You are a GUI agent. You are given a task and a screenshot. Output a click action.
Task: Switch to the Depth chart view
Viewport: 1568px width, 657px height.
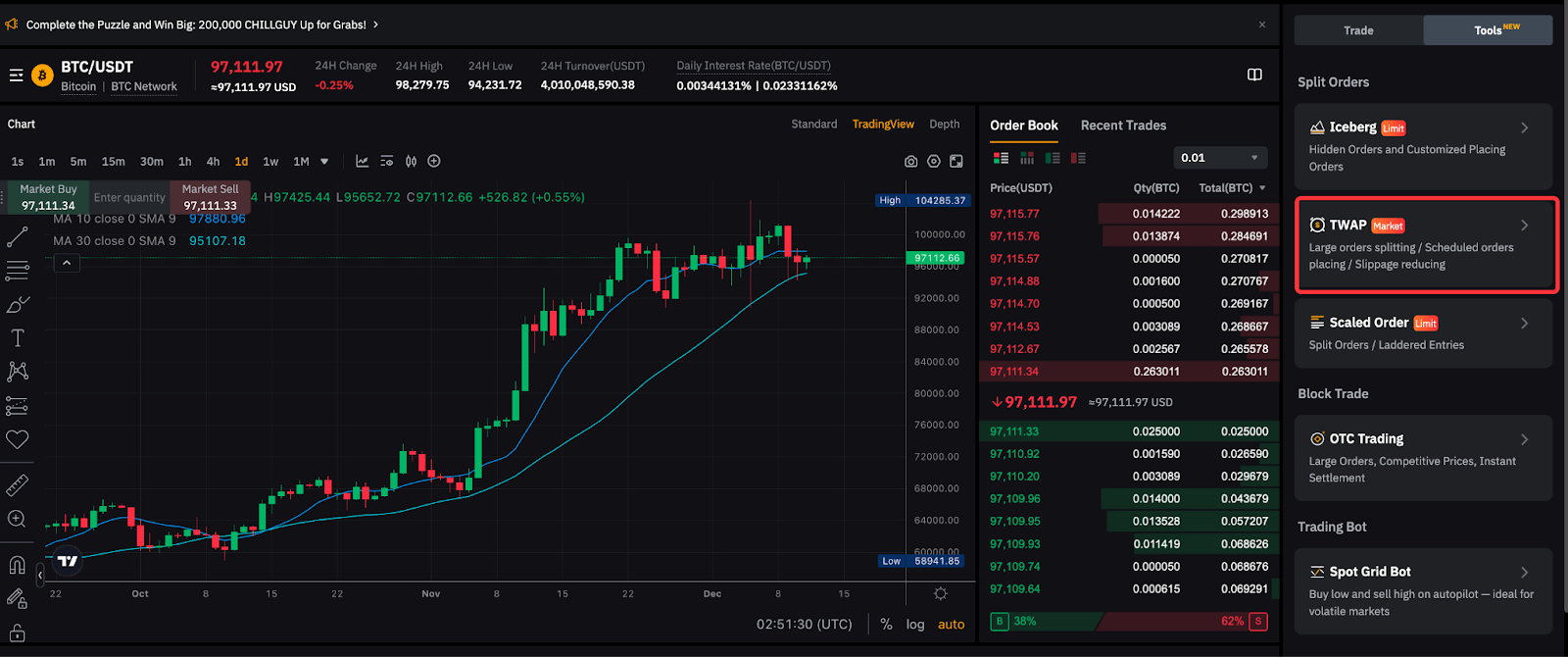pyautogui.click(x=944, y=125)
